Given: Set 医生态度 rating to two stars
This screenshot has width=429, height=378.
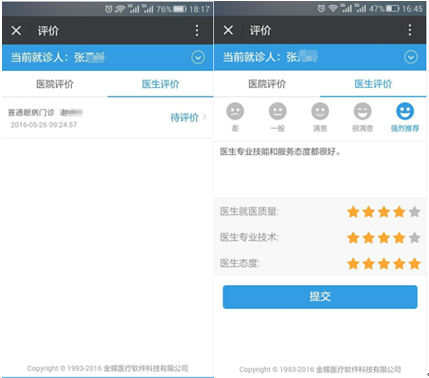Looking at the screenshot, I should point(368,264).
